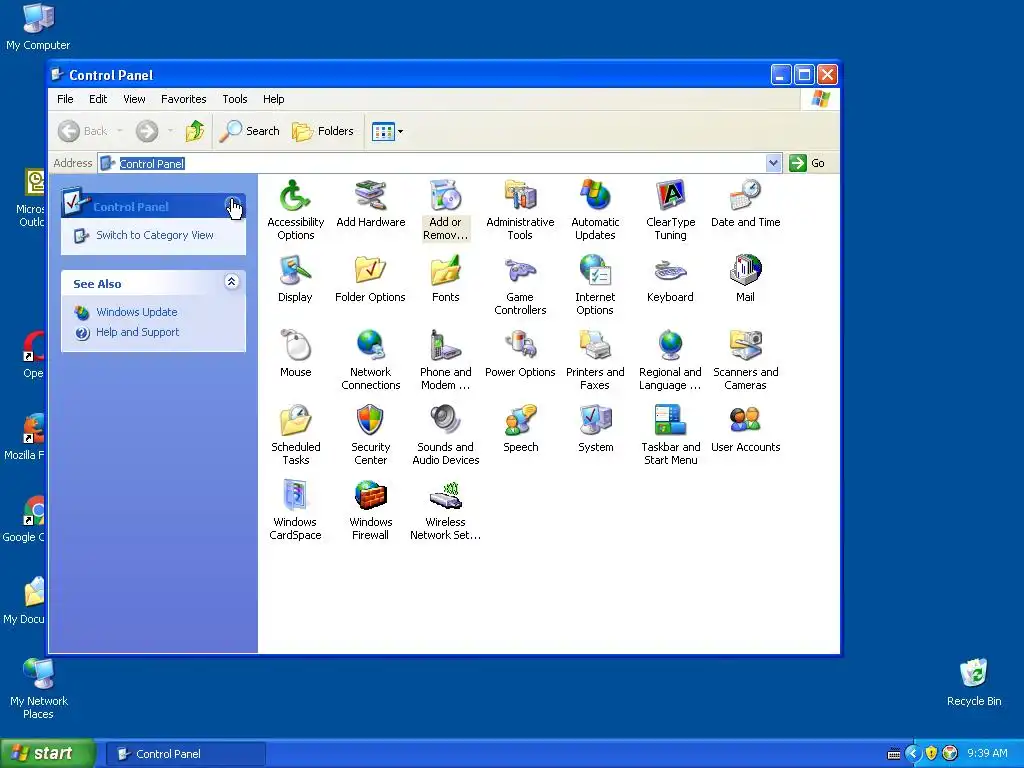
Task: Open the Fonts folder
Action: coord(445,279)
